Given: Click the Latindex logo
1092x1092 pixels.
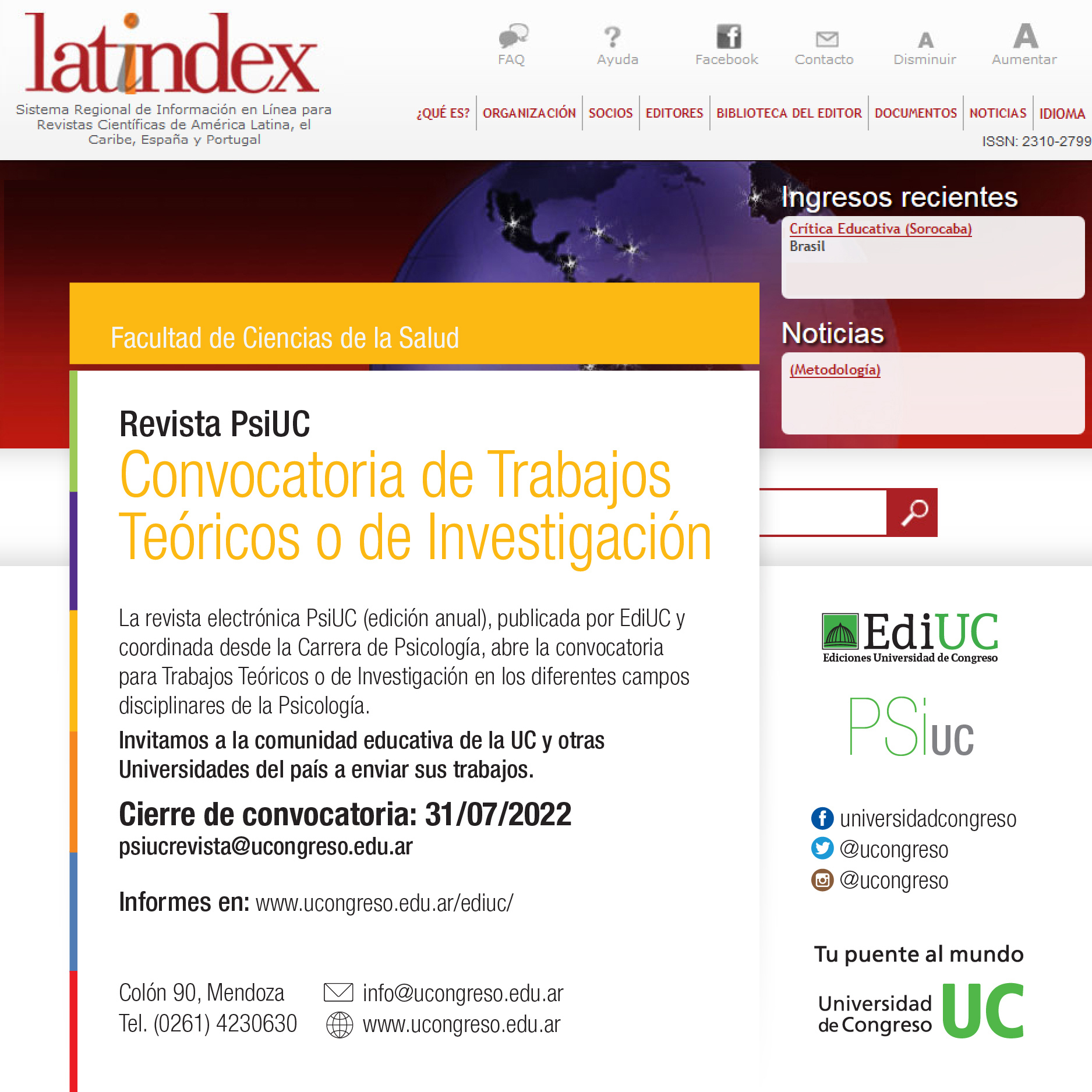Looking at the screenshot, I should click(x=172, y=53).
